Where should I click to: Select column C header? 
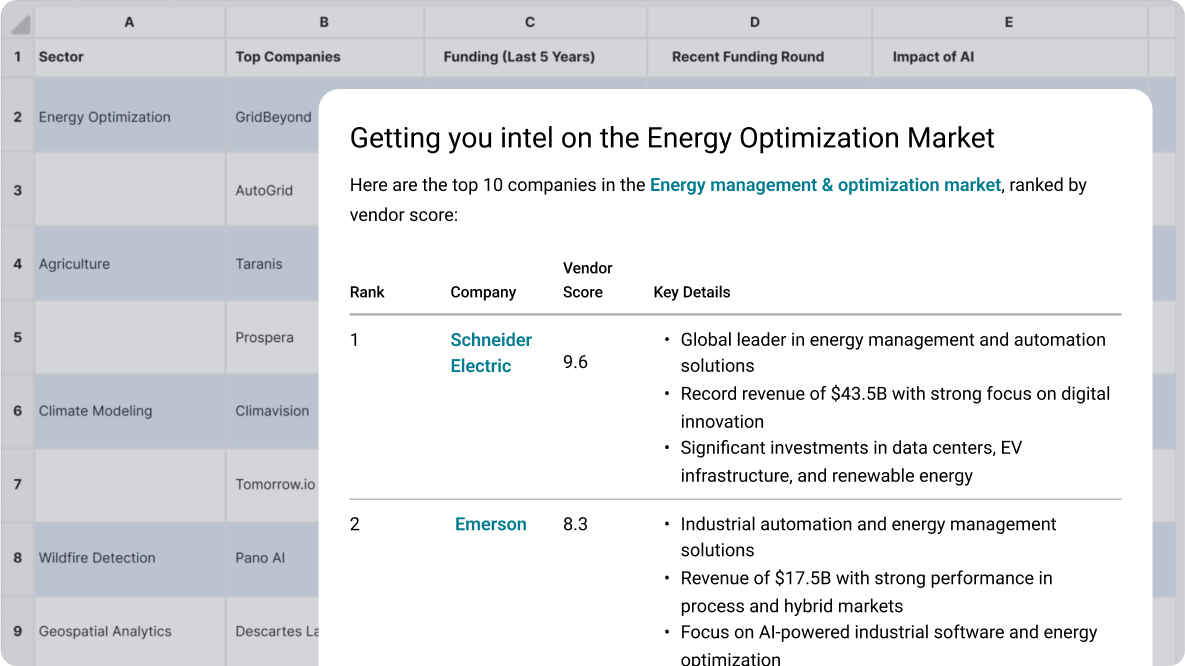pos(530,22)
